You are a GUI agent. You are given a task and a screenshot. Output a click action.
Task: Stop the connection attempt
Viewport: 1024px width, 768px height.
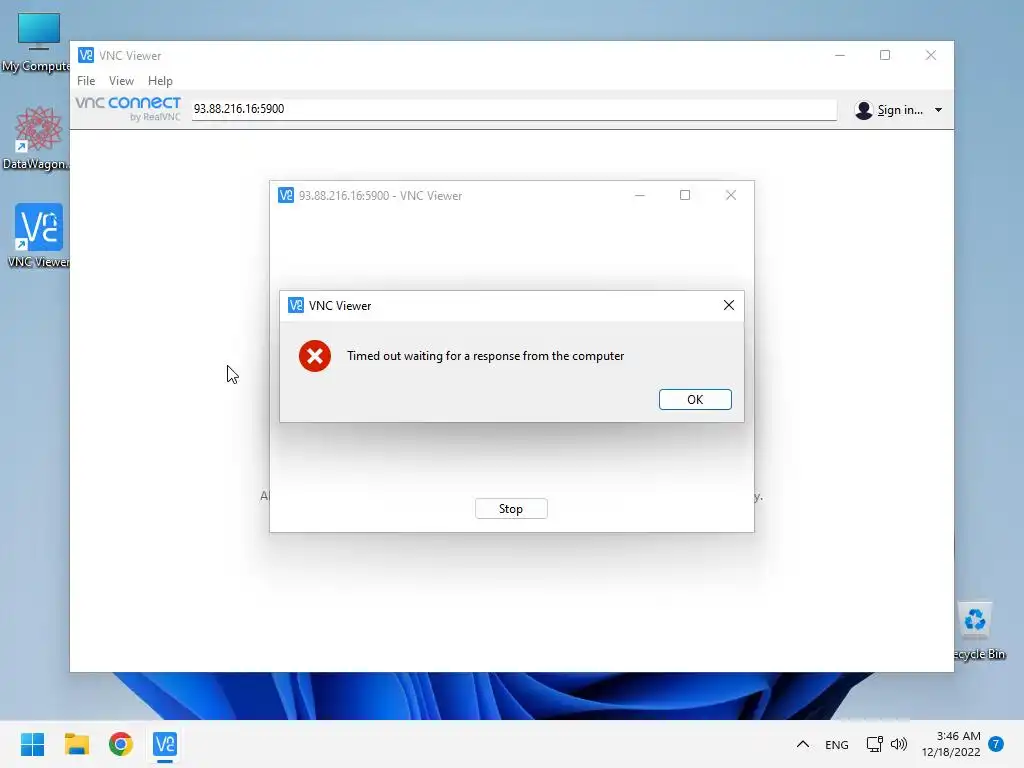(x=511, y=509)
